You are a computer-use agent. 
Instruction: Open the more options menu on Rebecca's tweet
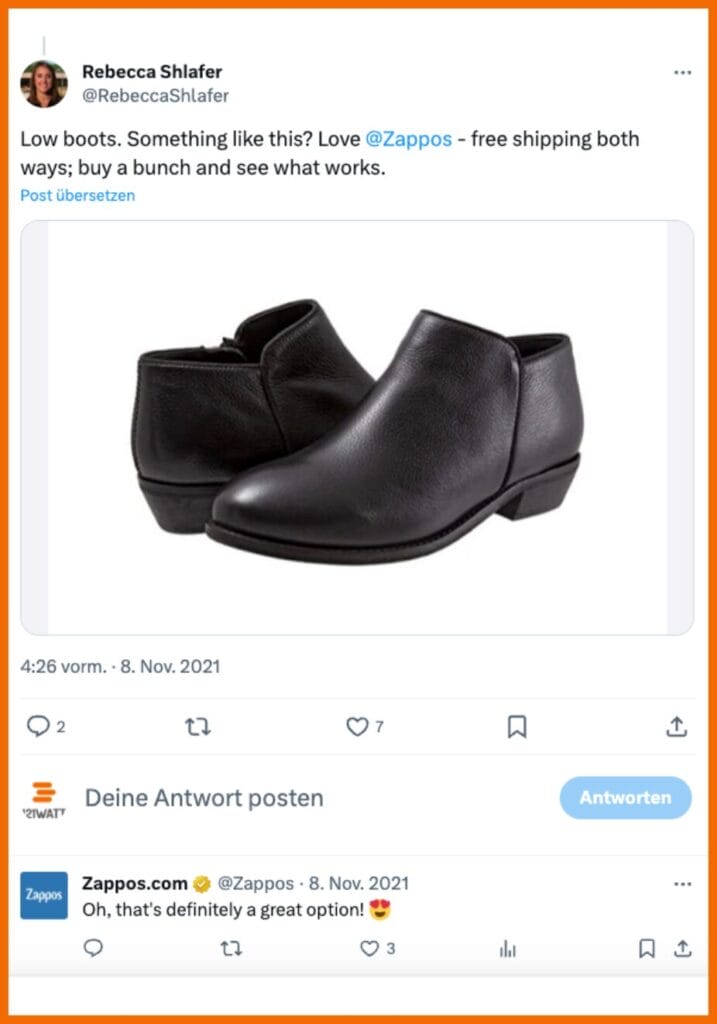(x=683, y=72)
